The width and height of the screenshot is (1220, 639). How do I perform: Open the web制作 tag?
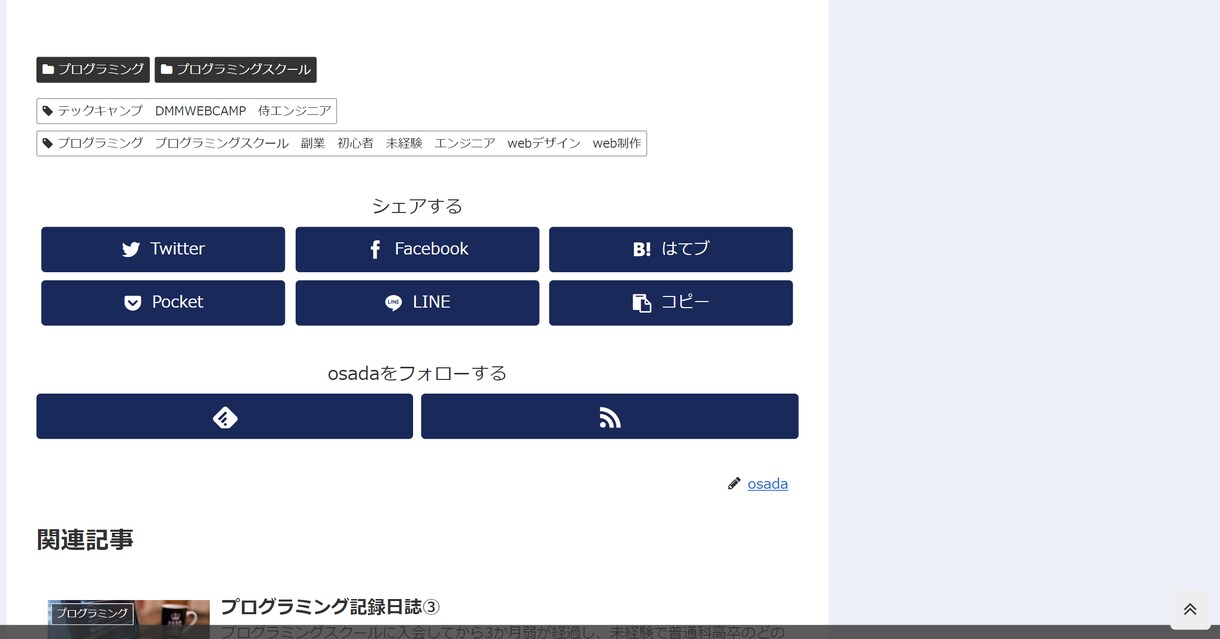tap(617, 143)
